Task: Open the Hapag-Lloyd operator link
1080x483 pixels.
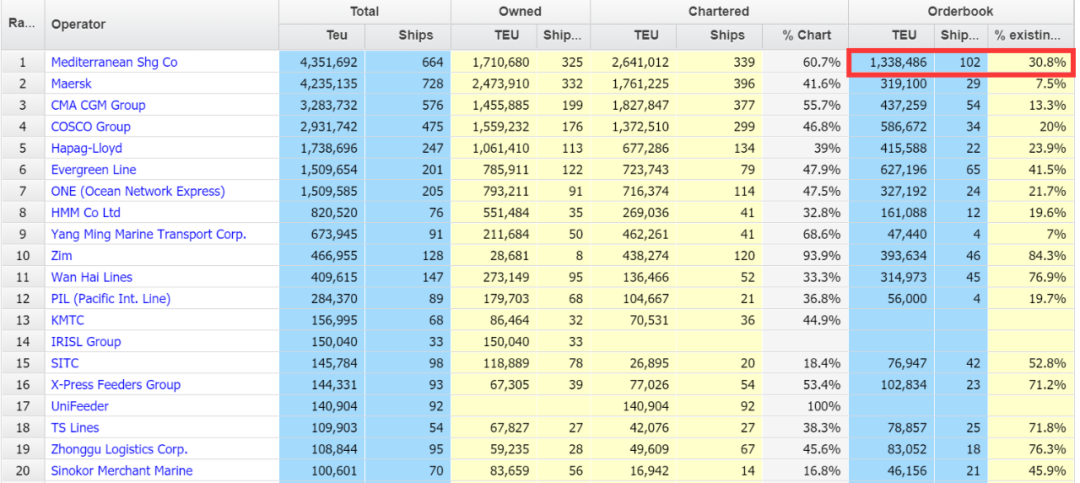Action: tap(86, 148)
